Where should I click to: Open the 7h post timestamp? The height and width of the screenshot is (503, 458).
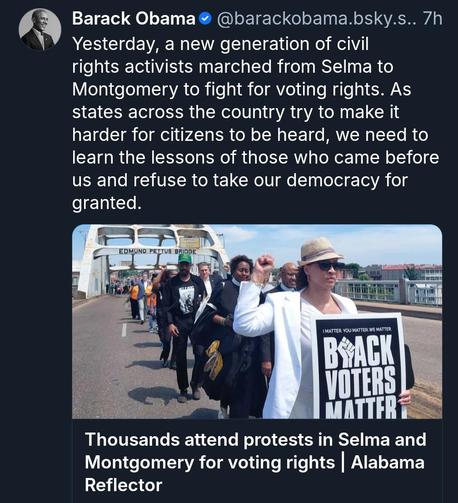point(432,19)
